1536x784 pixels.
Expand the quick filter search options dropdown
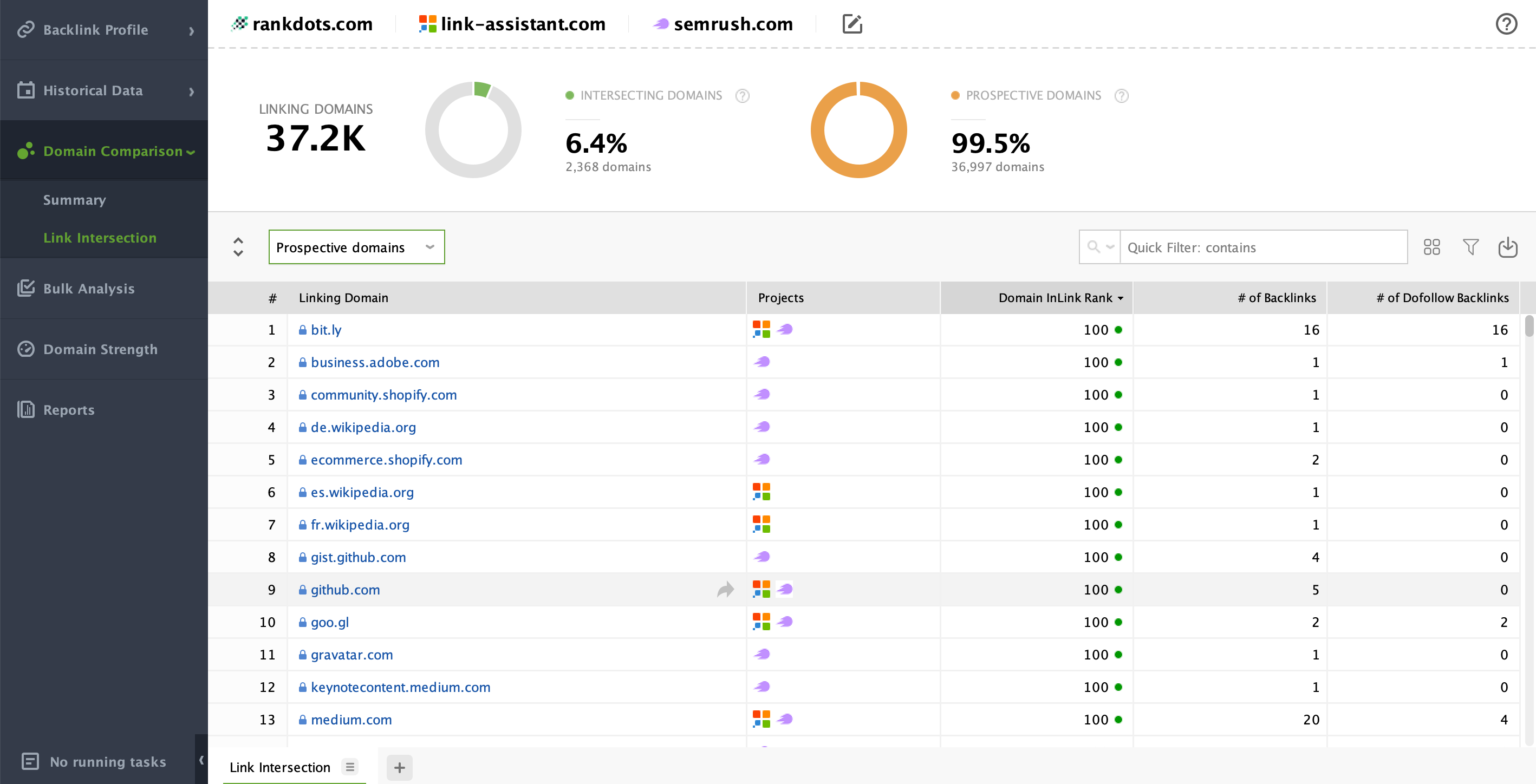[x=1100, y=247]
